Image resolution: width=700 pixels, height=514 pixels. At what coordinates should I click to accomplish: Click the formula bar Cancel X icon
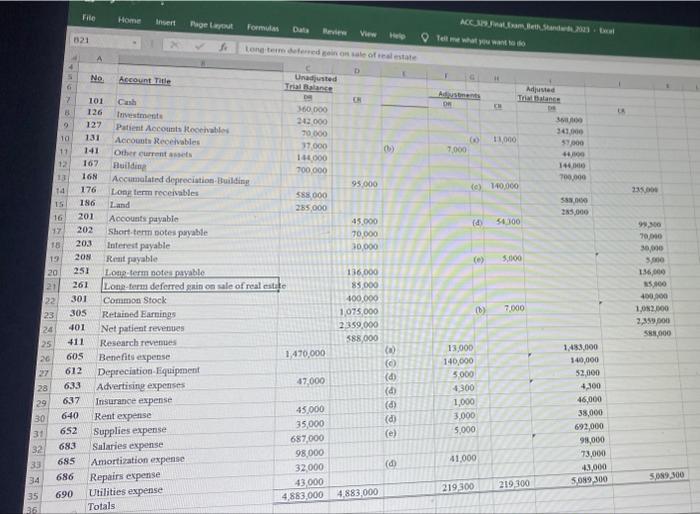[175, 45]
